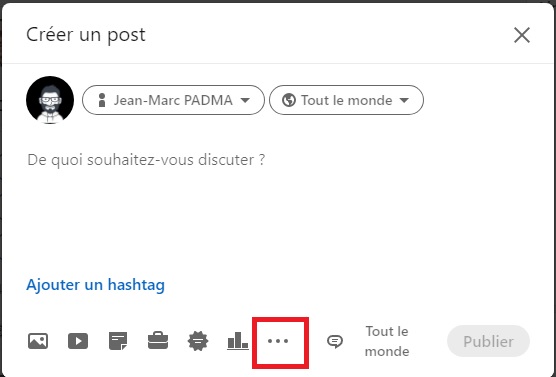Image resolution: width=556 pixels, height=377 pixels.
Task: Open the top Tout le monde visibility dropdown
Action: click(x=346, y=100)
